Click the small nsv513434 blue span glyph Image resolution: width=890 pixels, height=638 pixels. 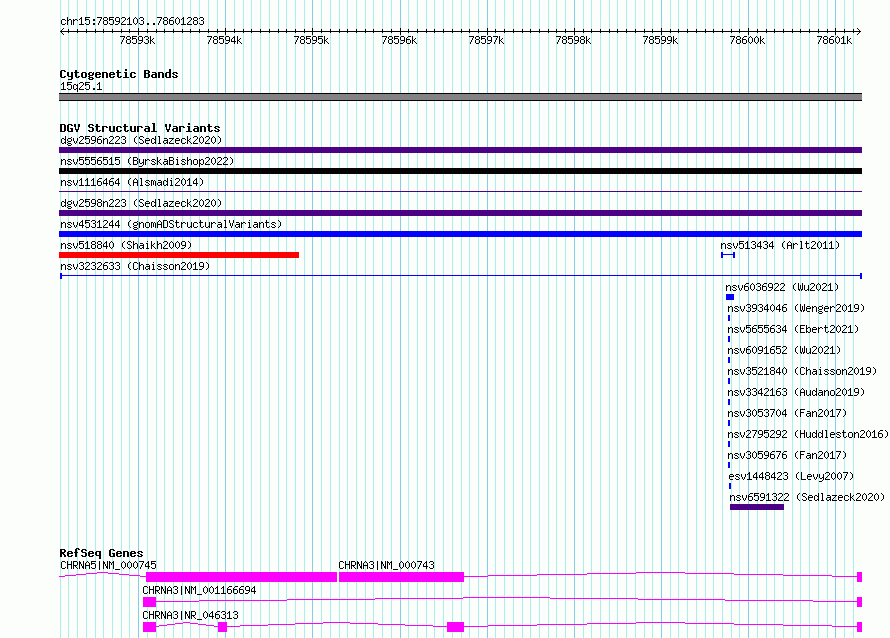click(728, 255)
